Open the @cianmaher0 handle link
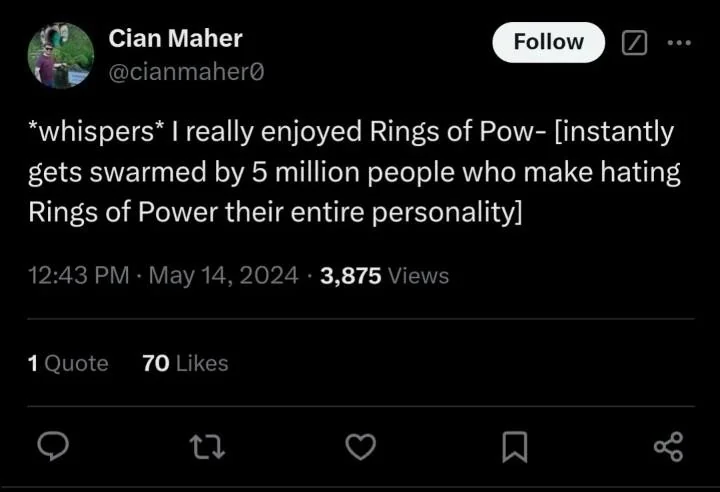 [186, 72]
